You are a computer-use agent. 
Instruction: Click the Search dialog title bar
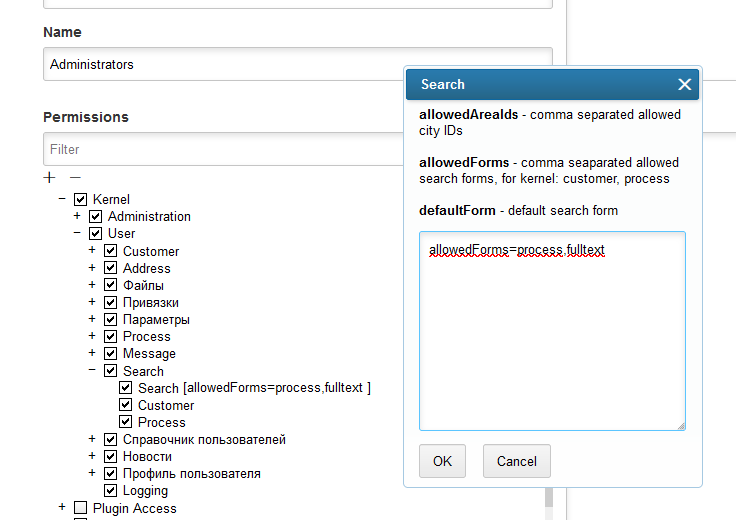click(552, 84)
